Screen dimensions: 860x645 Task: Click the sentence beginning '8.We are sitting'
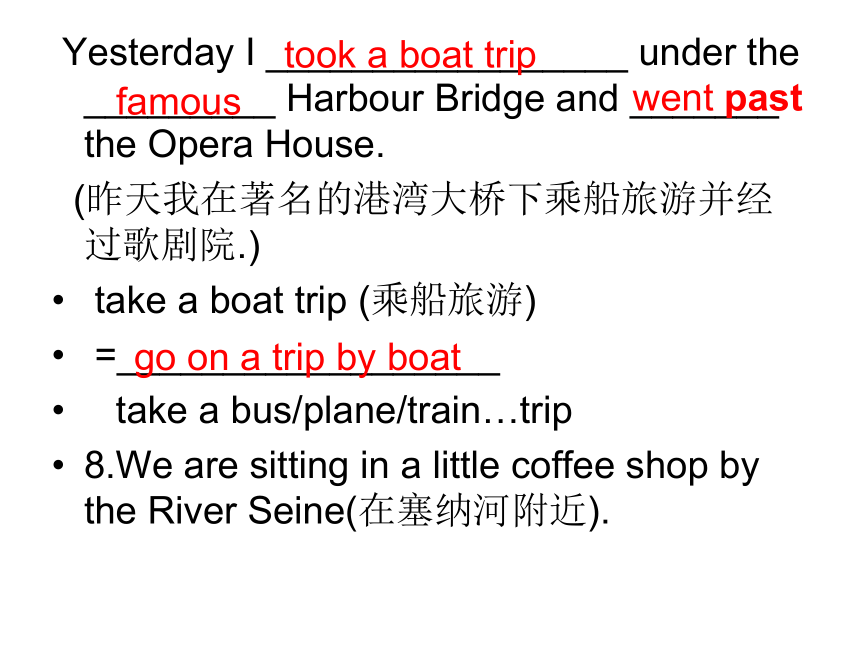(x=421, y=489)
